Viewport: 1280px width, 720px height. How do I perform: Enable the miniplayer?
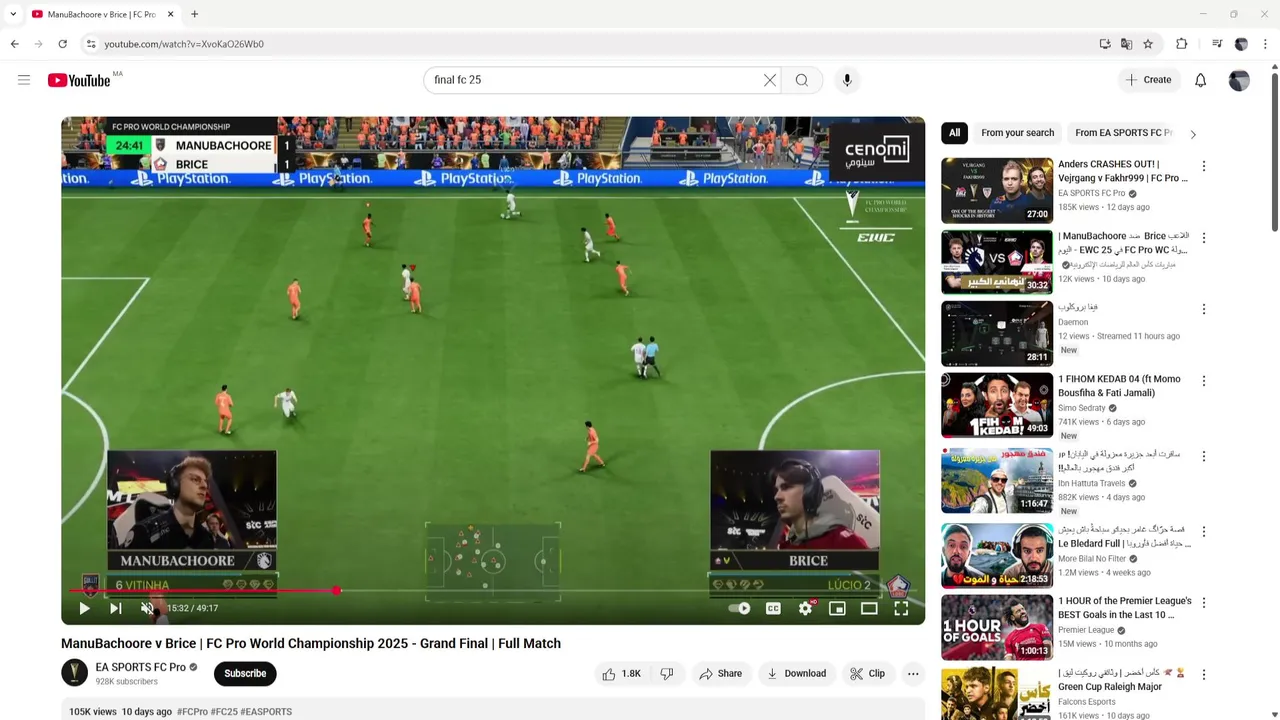[x=837, y=608]
